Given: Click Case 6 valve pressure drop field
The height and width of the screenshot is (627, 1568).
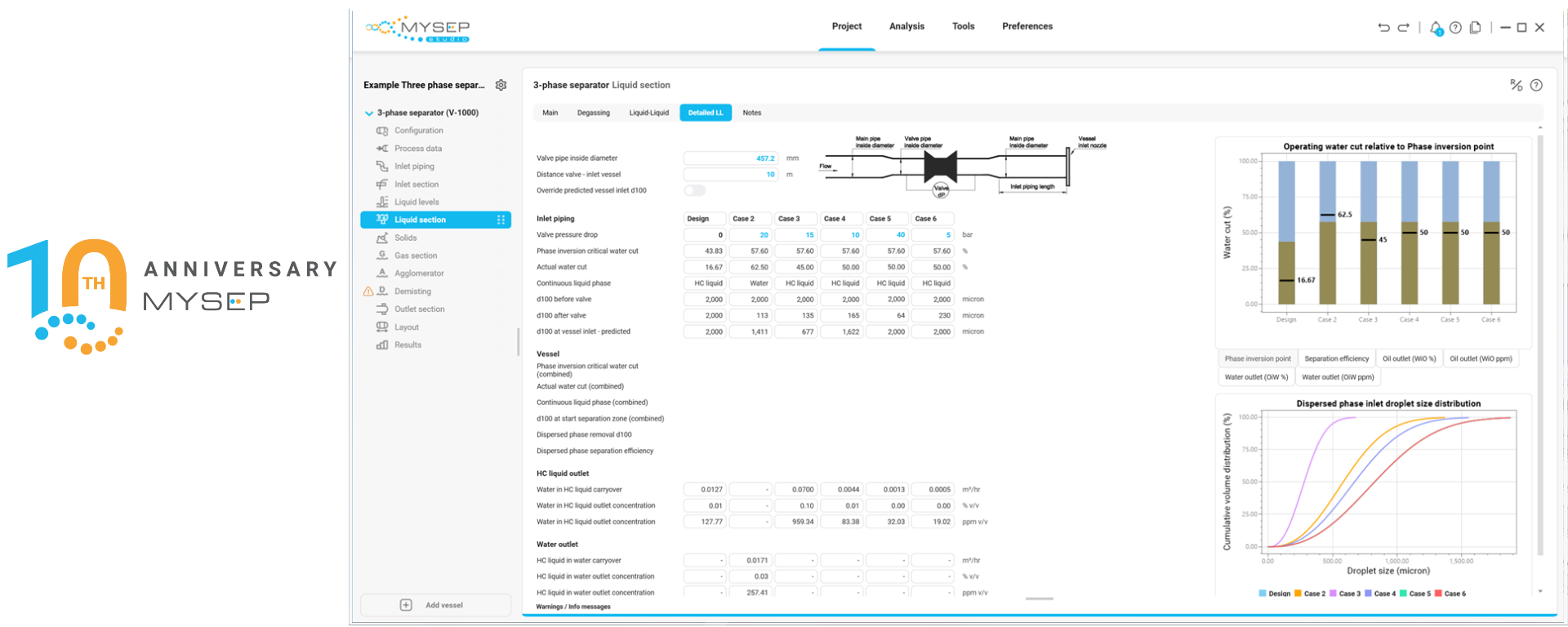Looking at the screenshot, I should 933,234.
